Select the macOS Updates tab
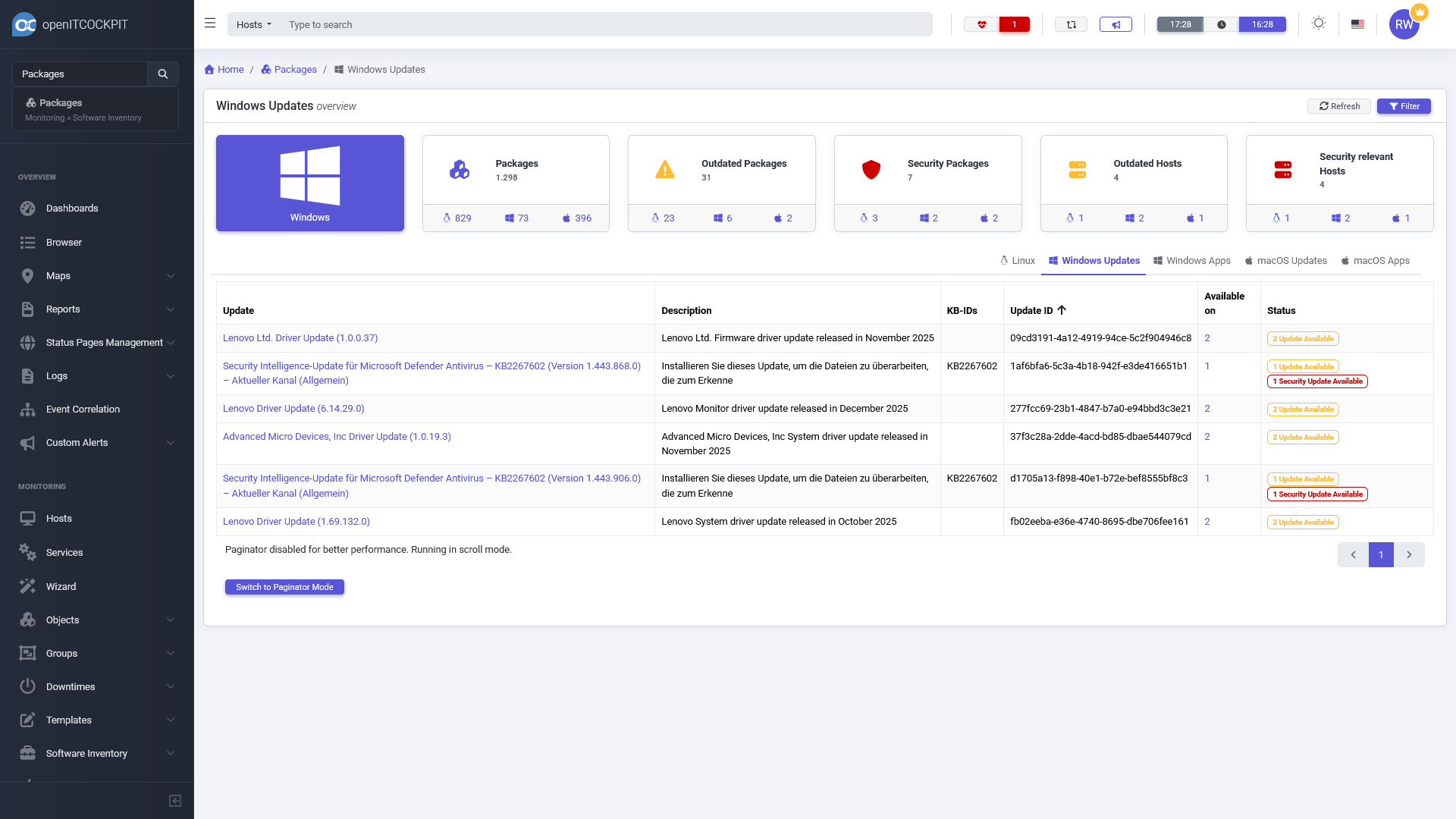This screenshot has height=819, width=1456. (x=1285, y=260)
